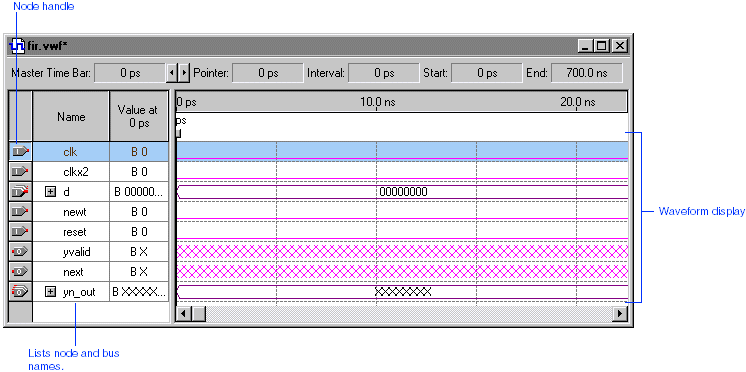
Task: Click the Start time field
Action: [x=487, y=73]
